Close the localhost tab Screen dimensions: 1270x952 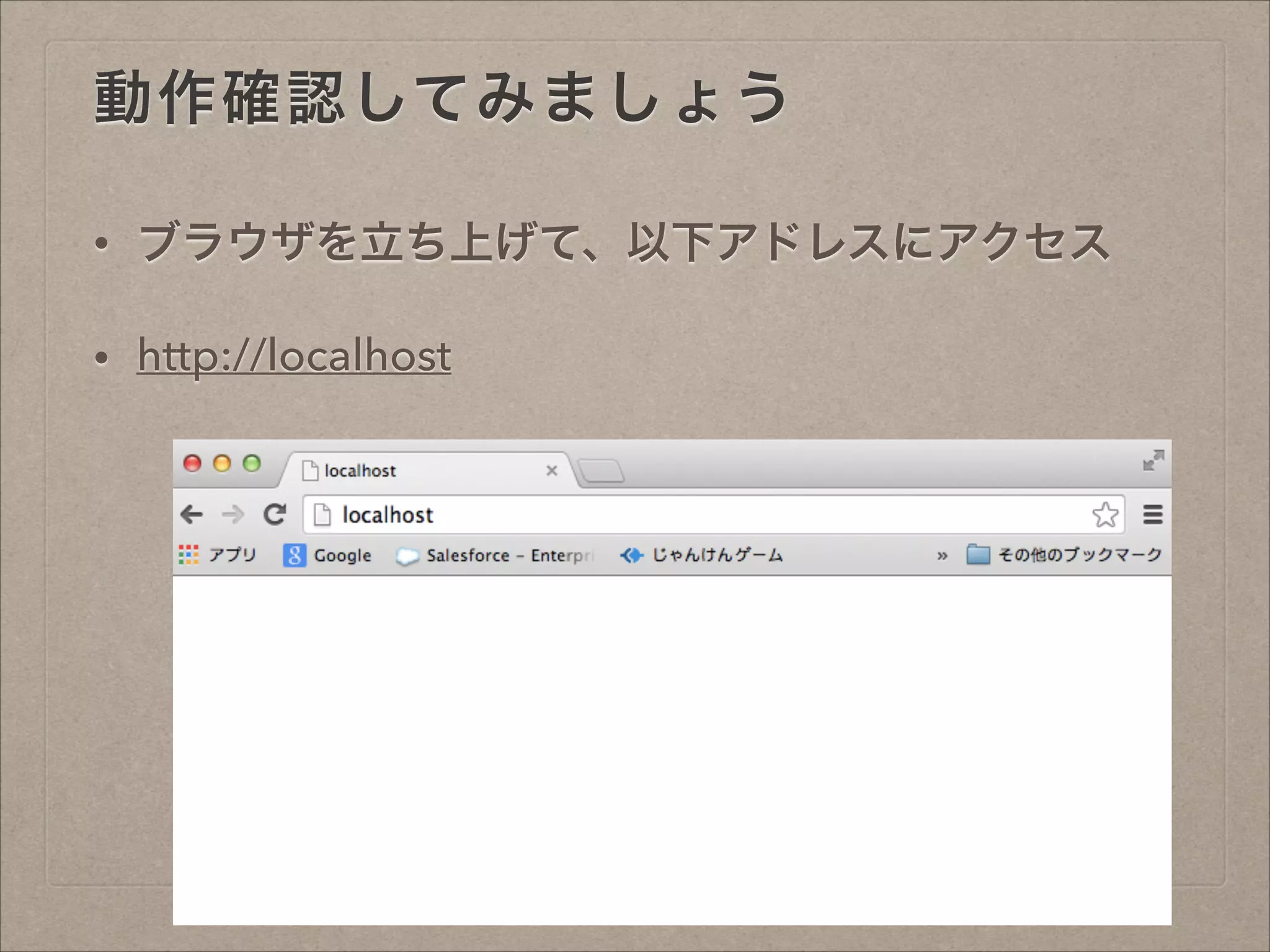[551, 470]
